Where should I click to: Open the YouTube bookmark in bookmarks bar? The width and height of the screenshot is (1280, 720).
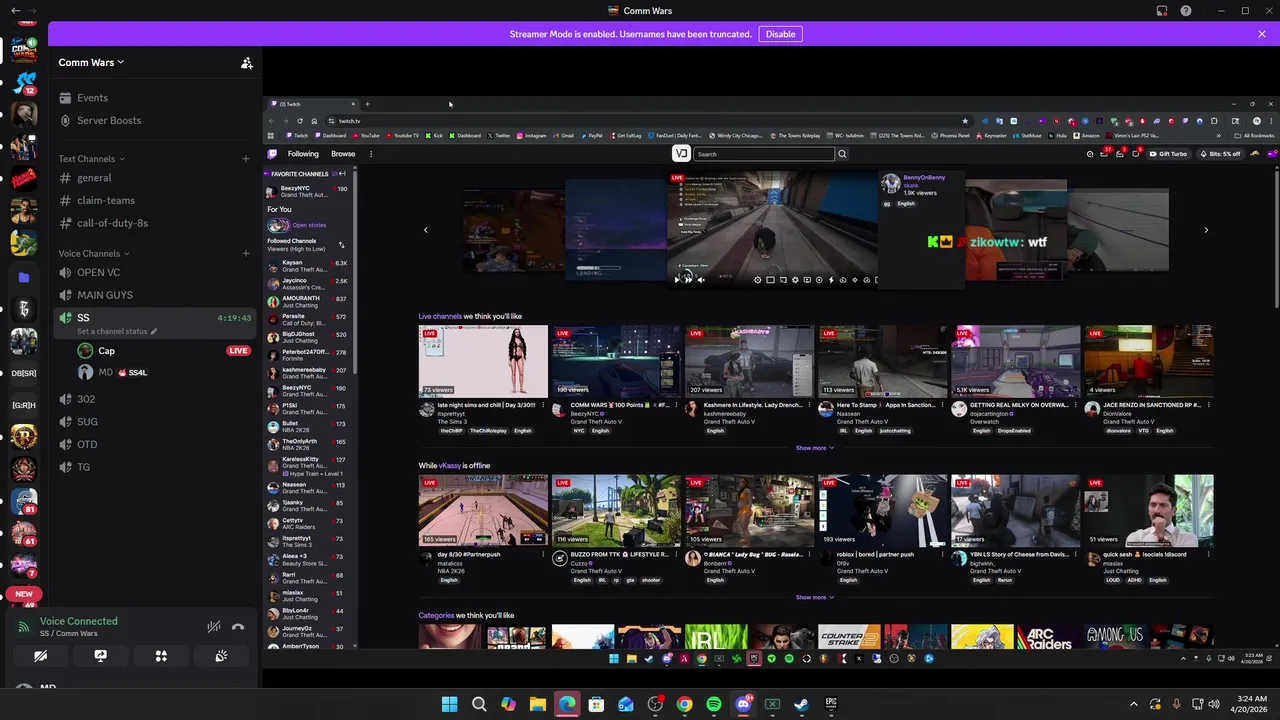point(365,136)
